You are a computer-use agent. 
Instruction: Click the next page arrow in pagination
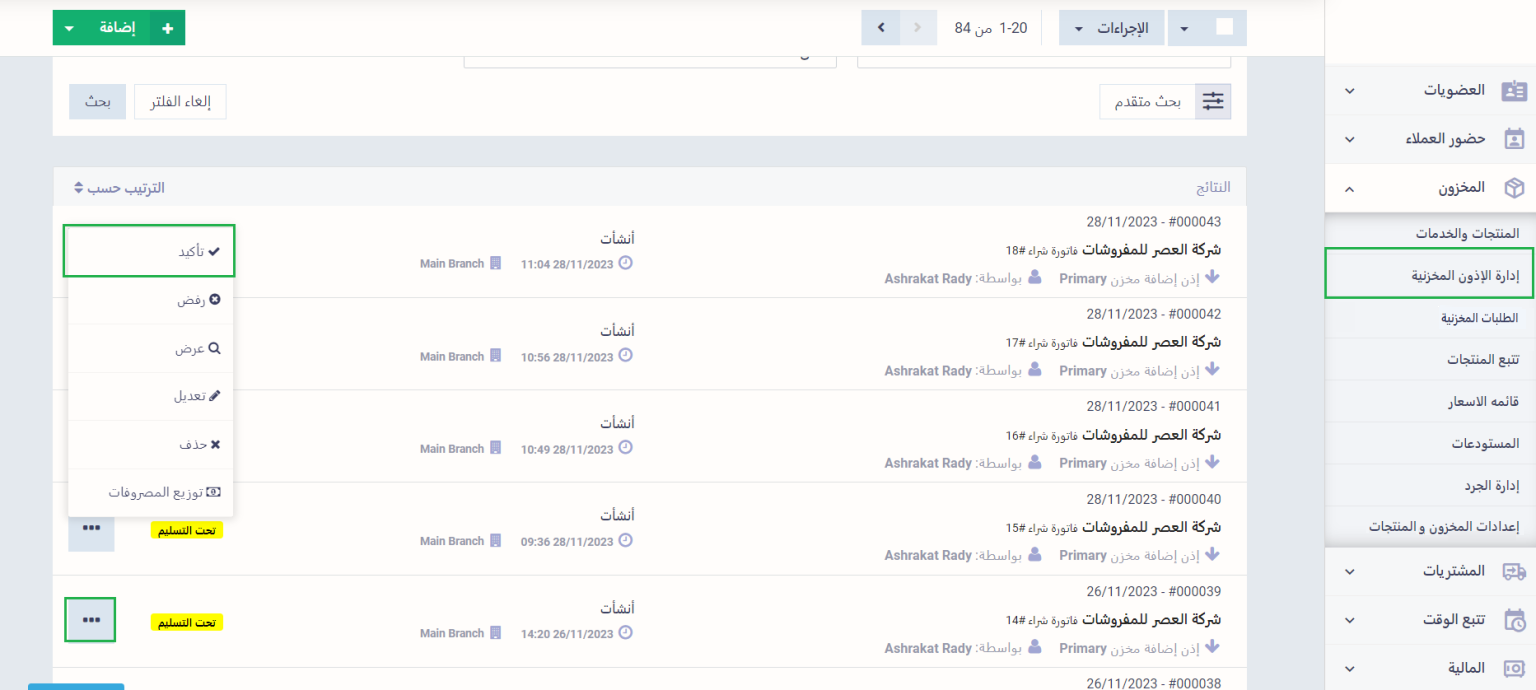click(881, 28)
